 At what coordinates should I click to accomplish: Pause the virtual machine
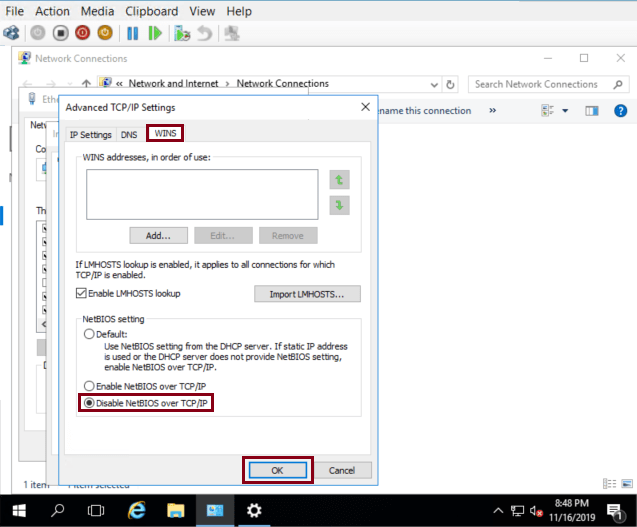click(132, 33)
